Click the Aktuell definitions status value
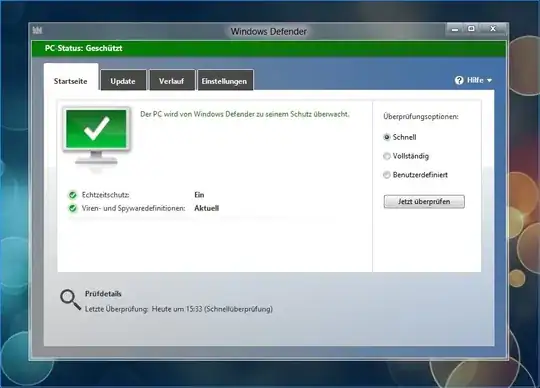This screenshot has width=540, height=388. pos(207,208)
